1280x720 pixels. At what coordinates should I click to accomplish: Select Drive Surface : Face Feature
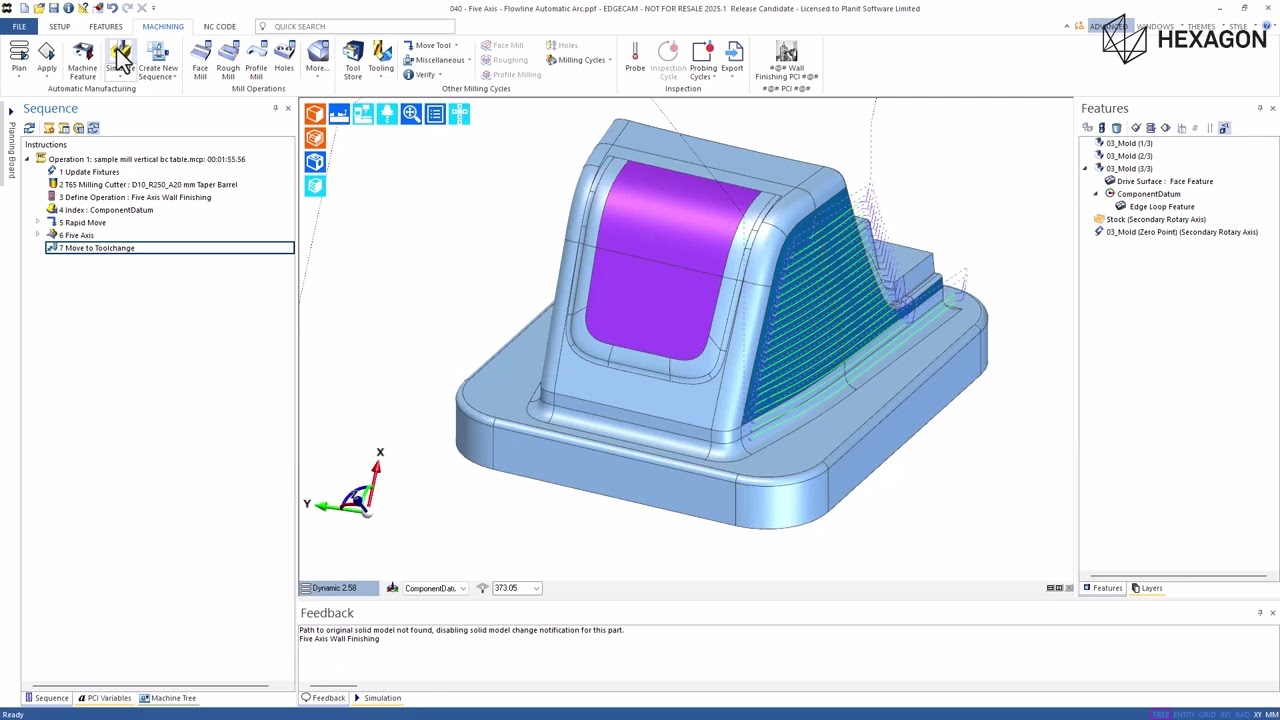pos(1159,181)
